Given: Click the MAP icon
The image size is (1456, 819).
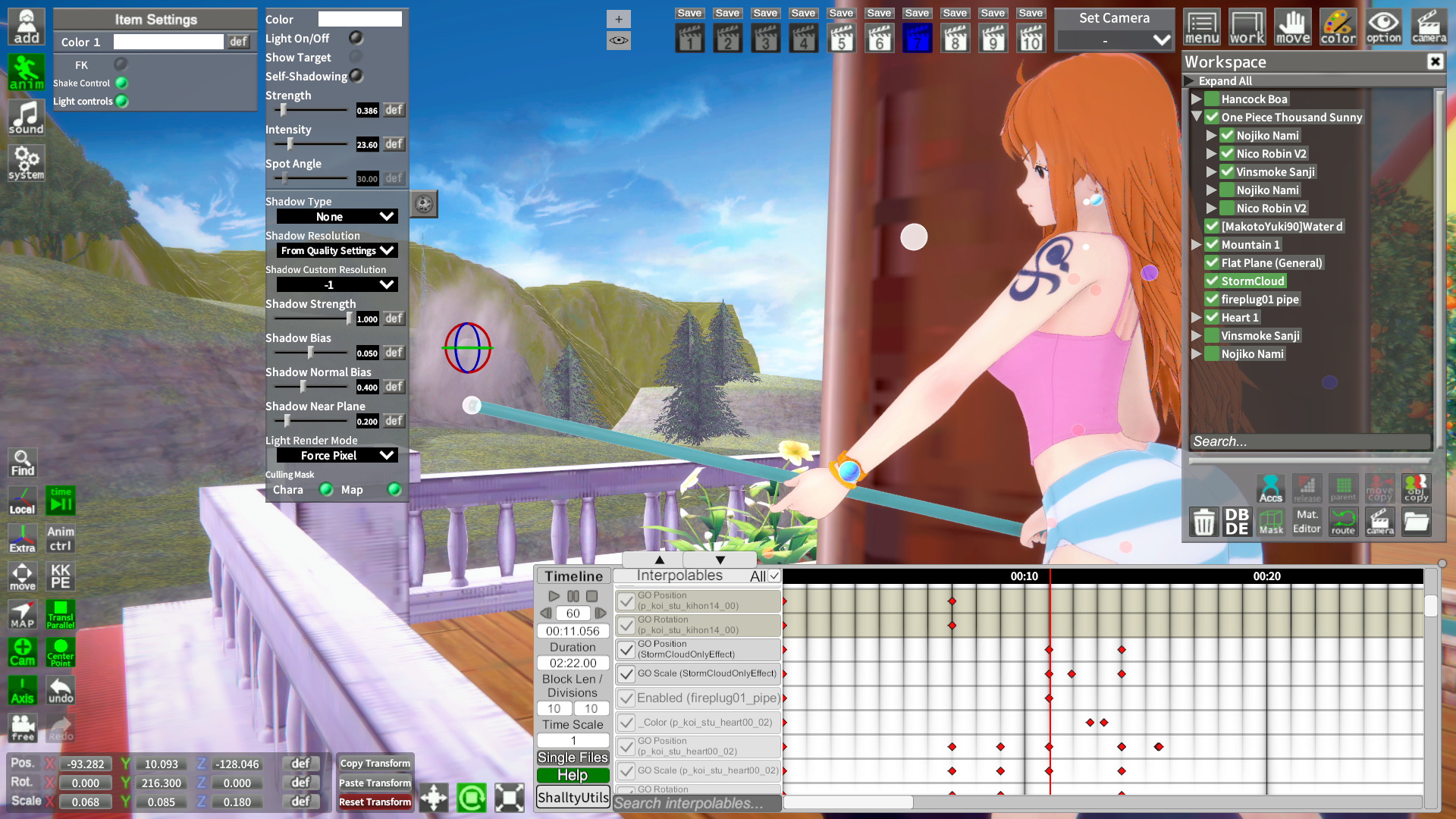Looking at the screenshot, I should (x=23, y=614).
